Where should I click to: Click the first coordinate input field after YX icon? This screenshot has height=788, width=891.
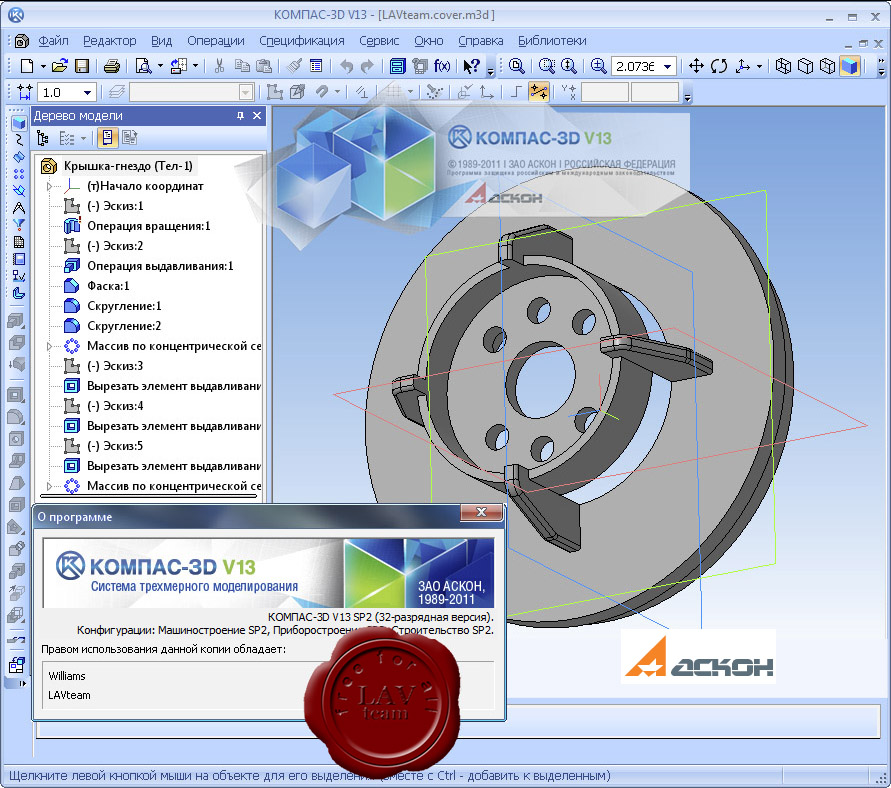[x=605, y=92]
